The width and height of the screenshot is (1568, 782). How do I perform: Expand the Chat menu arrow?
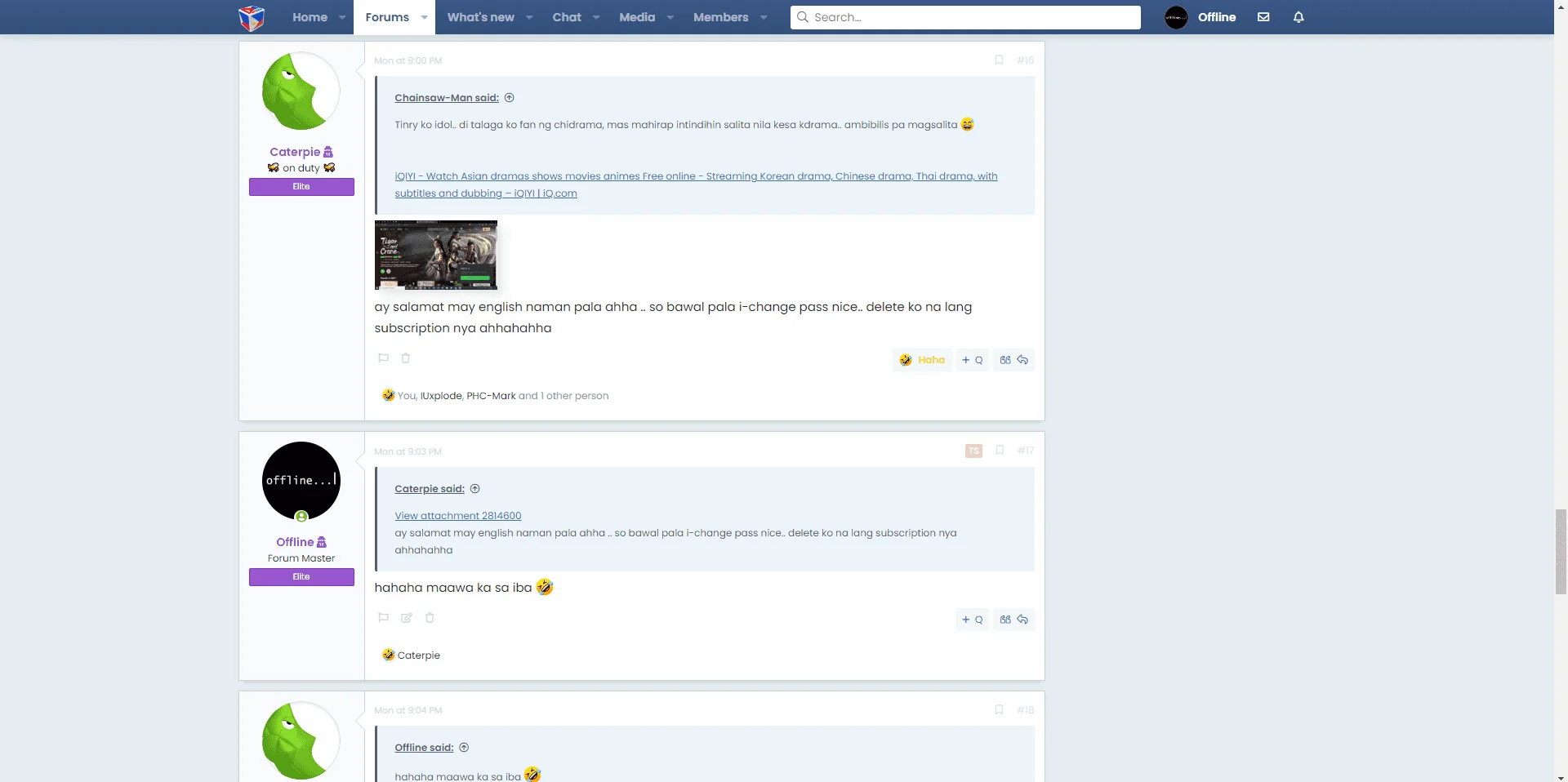pyautogui.click(x=596, y=17)
